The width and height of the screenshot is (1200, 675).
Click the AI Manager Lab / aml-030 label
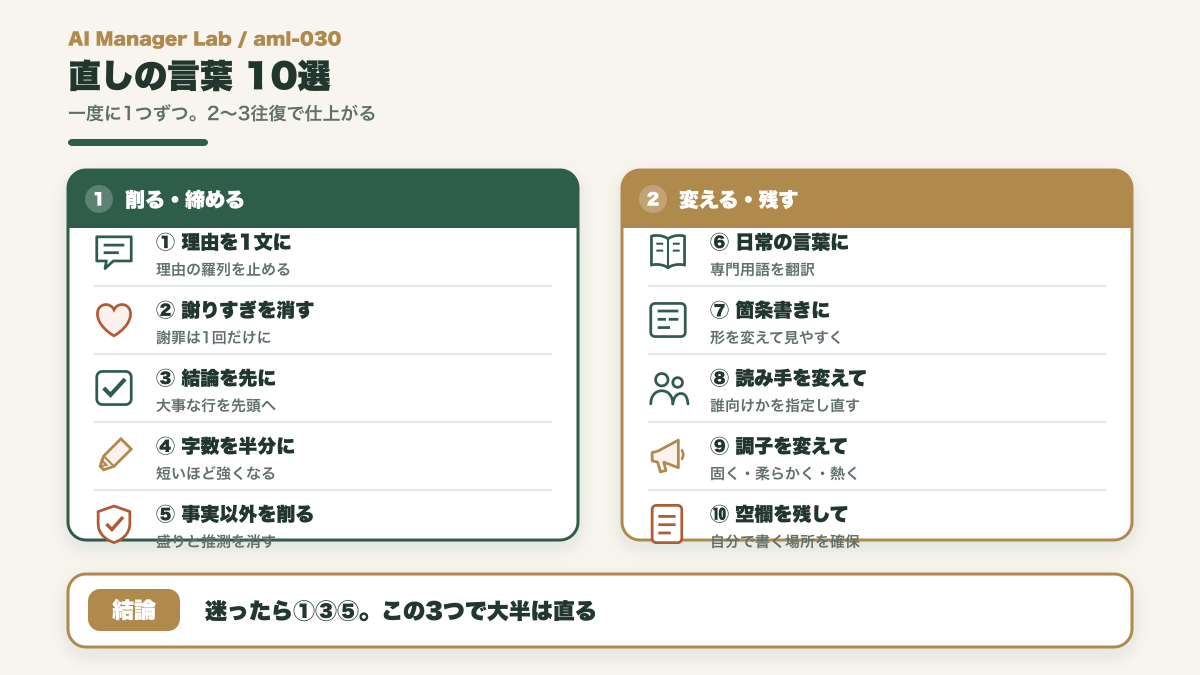tap(205, 39)
